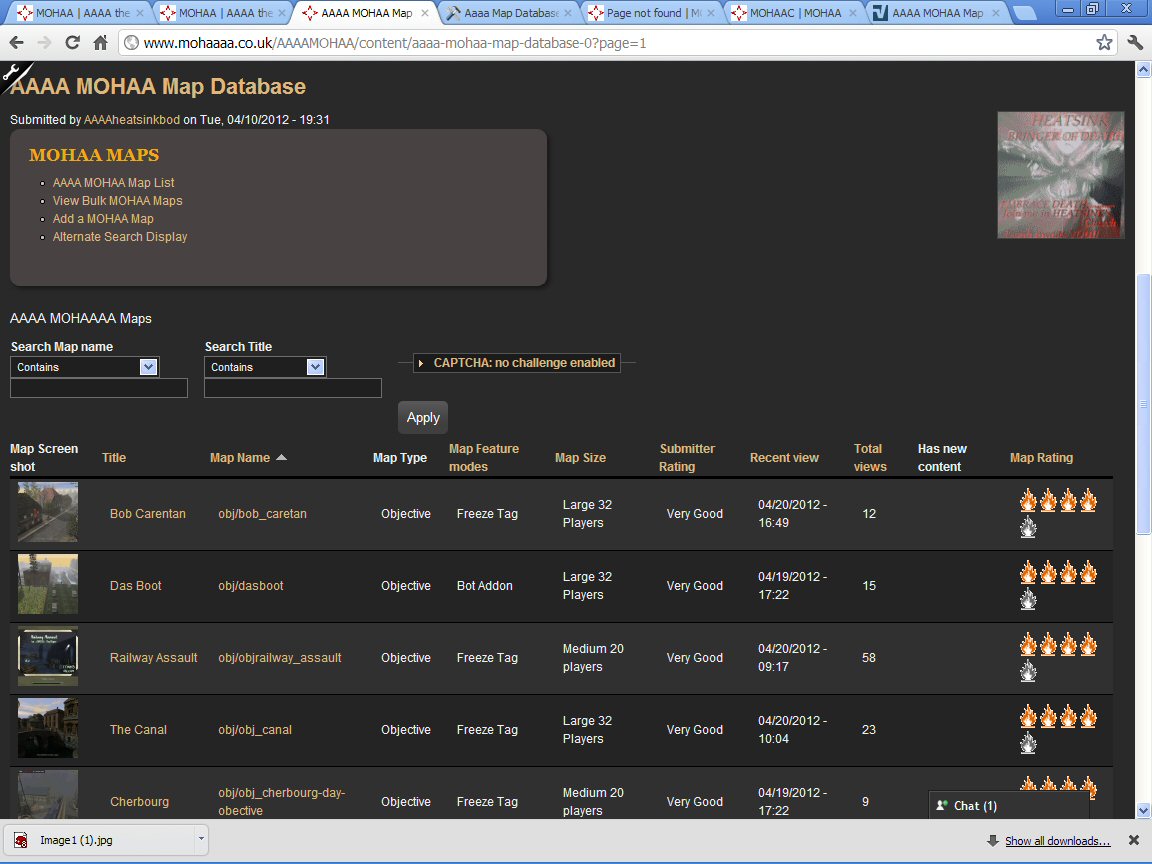Close the downloads bar
The image size is (1152, 864).
[x=1134, y=840]
